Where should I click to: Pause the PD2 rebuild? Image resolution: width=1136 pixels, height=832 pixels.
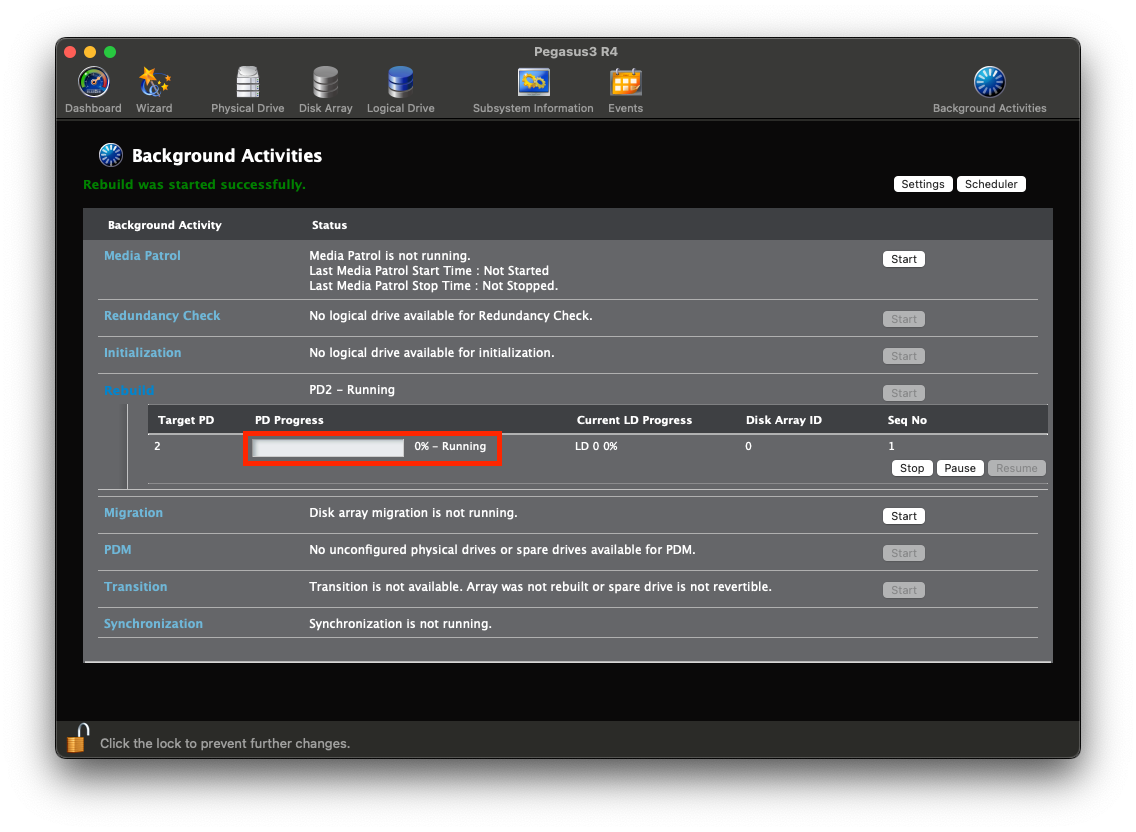[x=959, y=468]
